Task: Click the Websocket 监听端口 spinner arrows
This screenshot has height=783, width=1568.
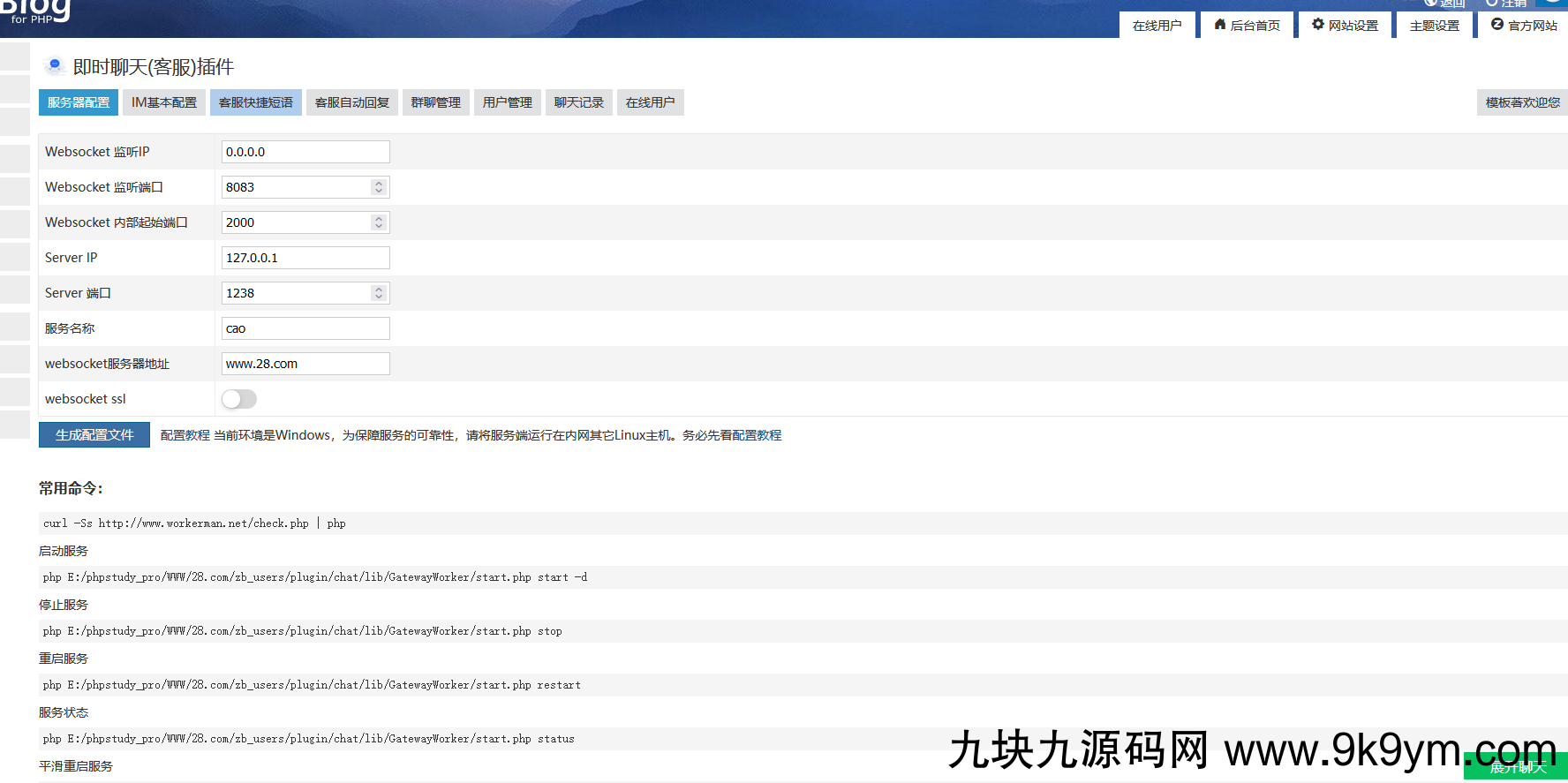Action: point(379,187)
